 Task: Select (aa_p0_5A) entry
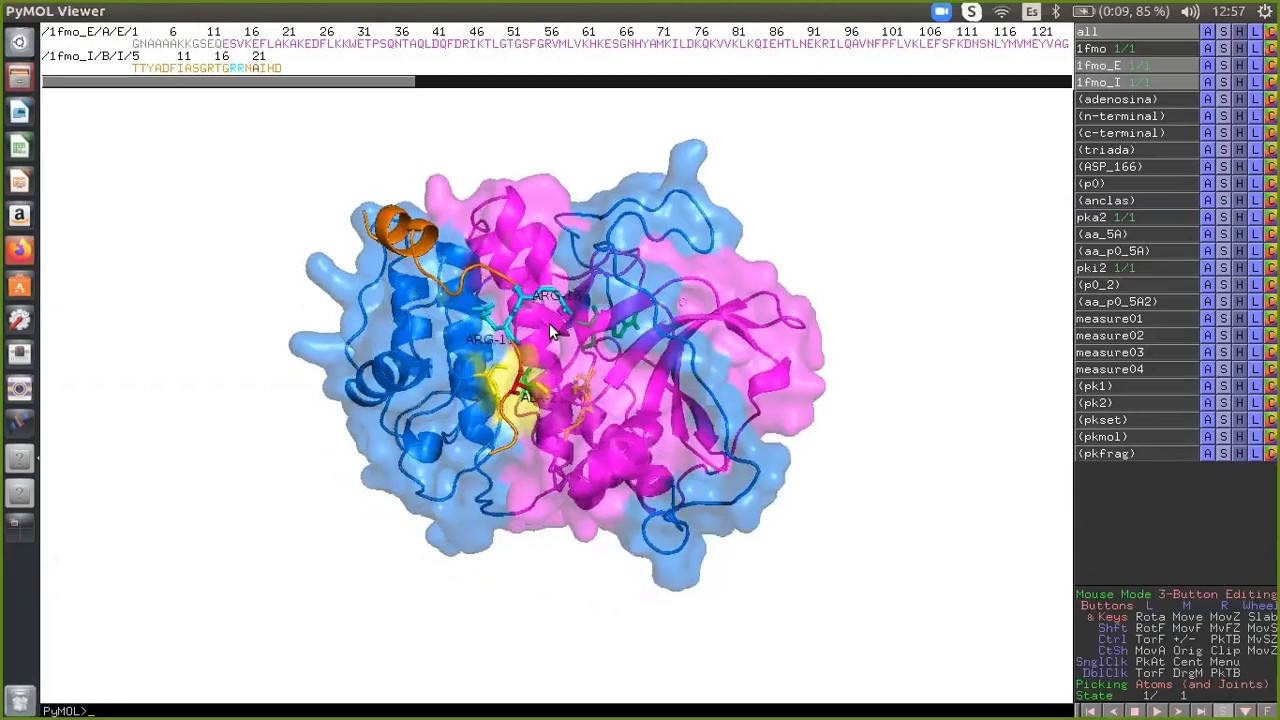pos(1137,251)
